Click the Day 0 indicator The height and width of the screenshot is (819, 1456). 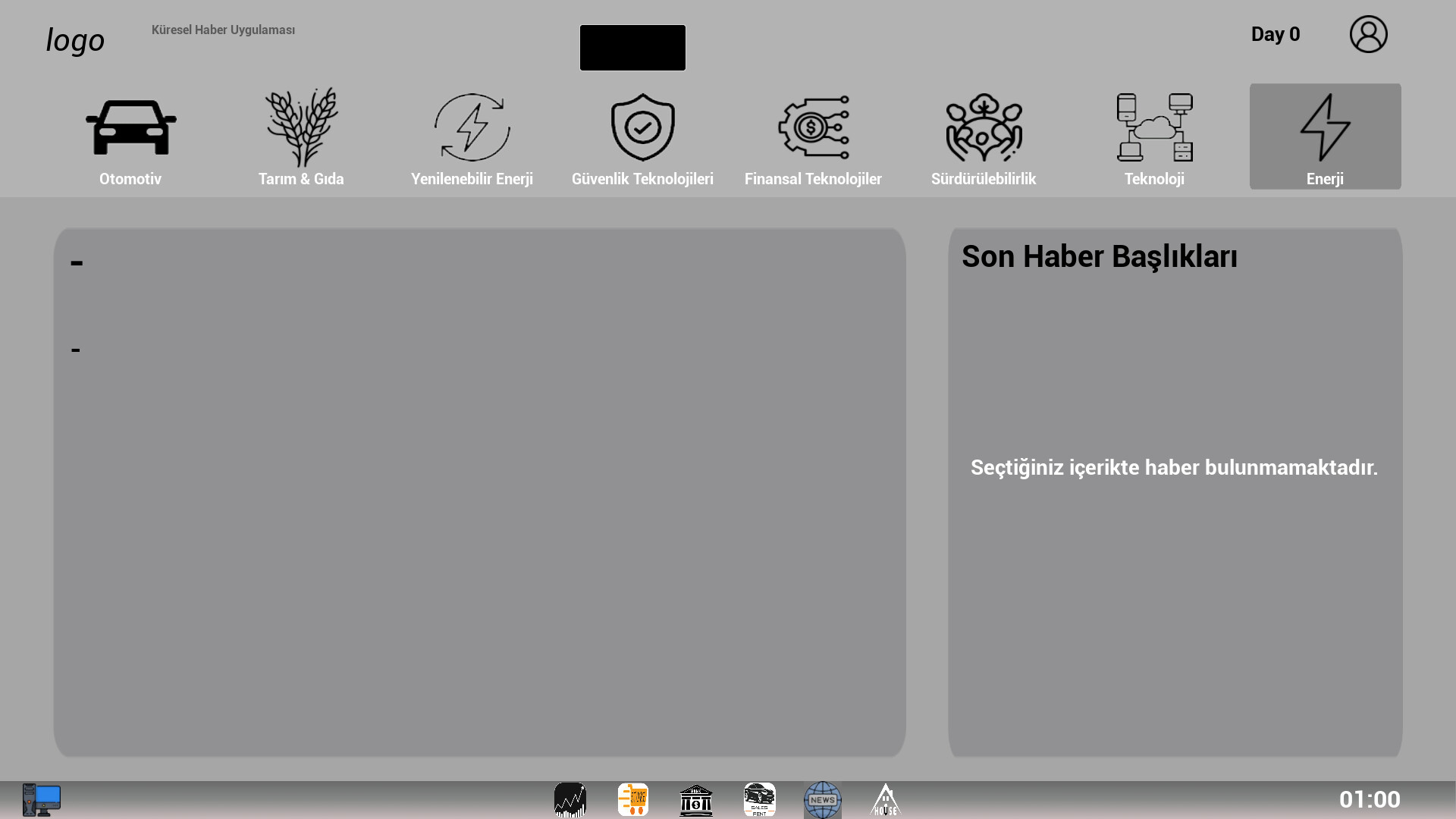[1276, 33]
